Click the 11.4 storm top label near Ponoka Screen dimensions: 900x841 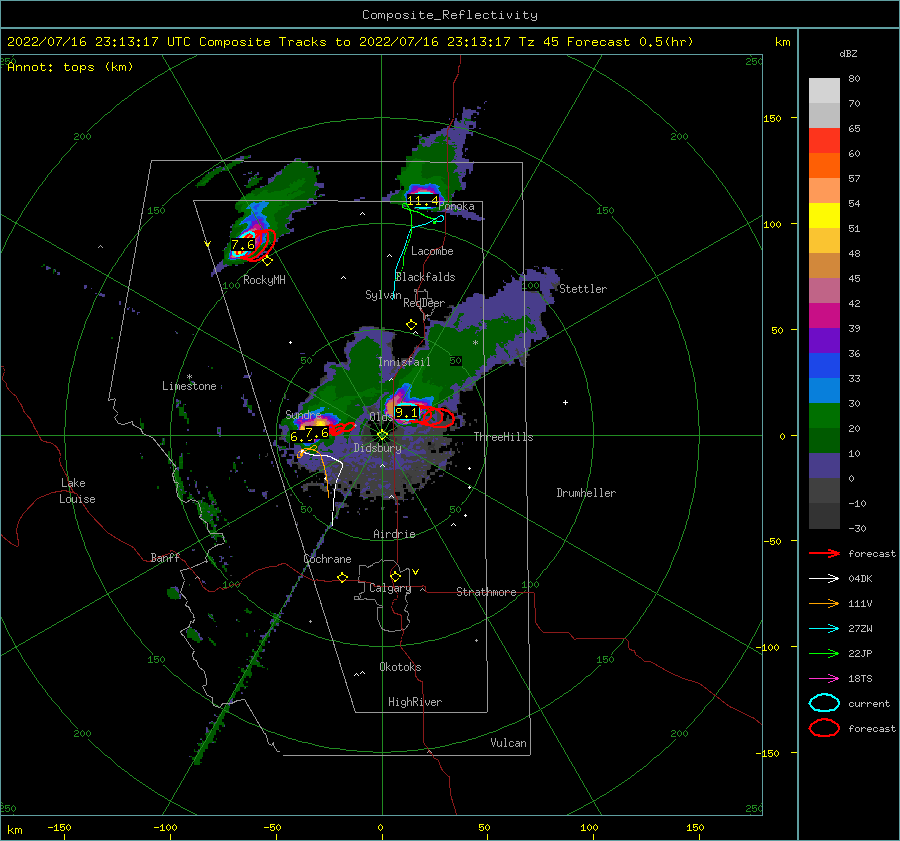(x=422, y=200)
